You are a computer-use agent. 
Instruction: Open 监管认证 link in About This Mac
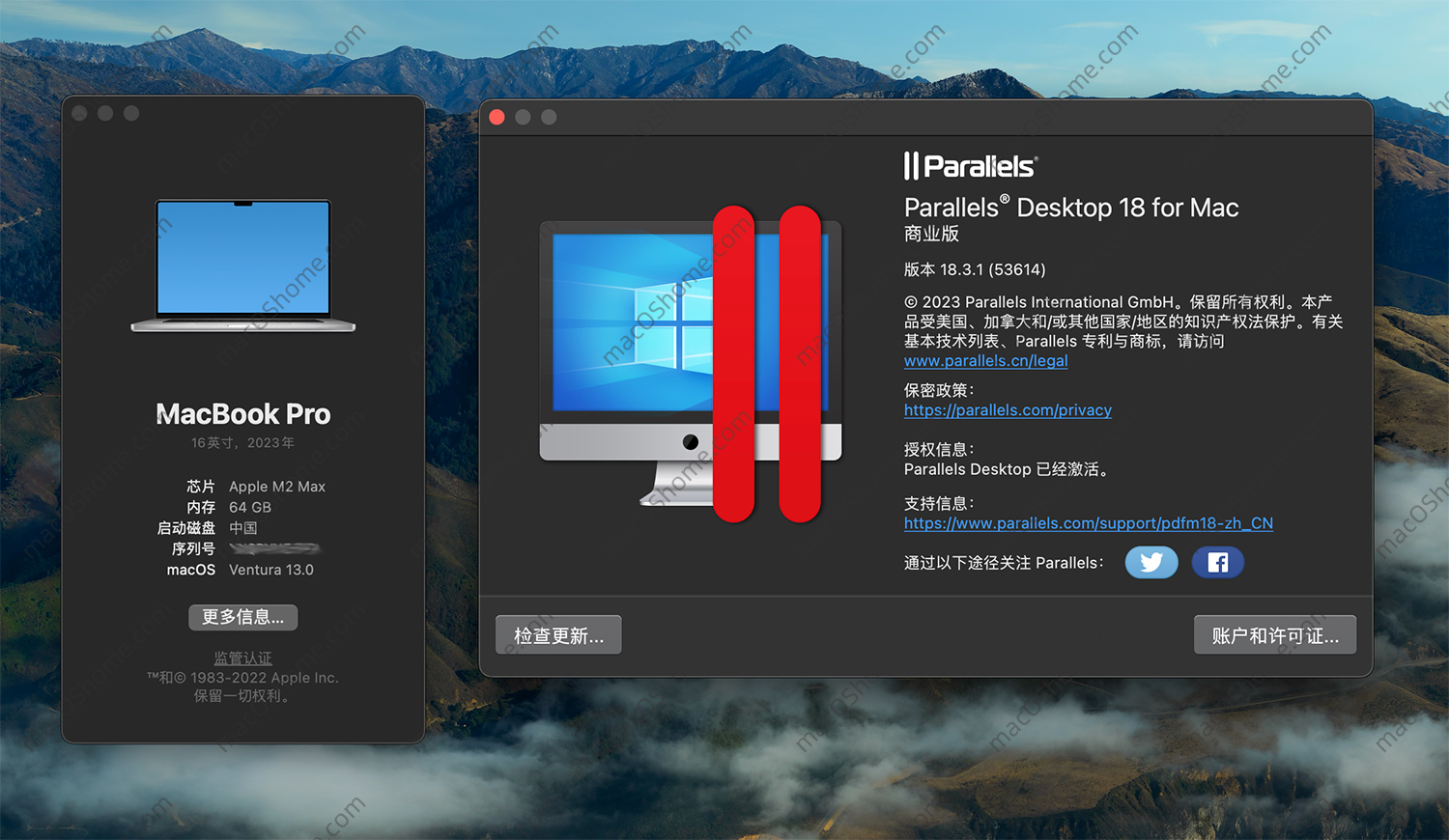[x=243, y=658]
